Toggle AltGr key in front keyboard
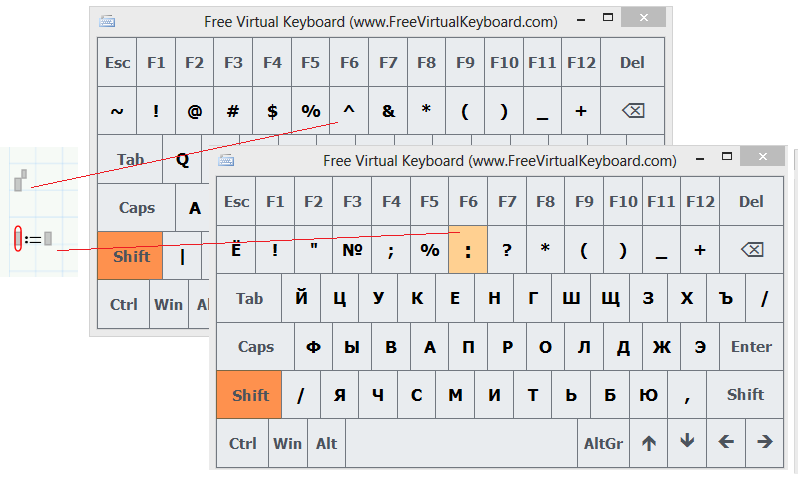 (603, 443)
